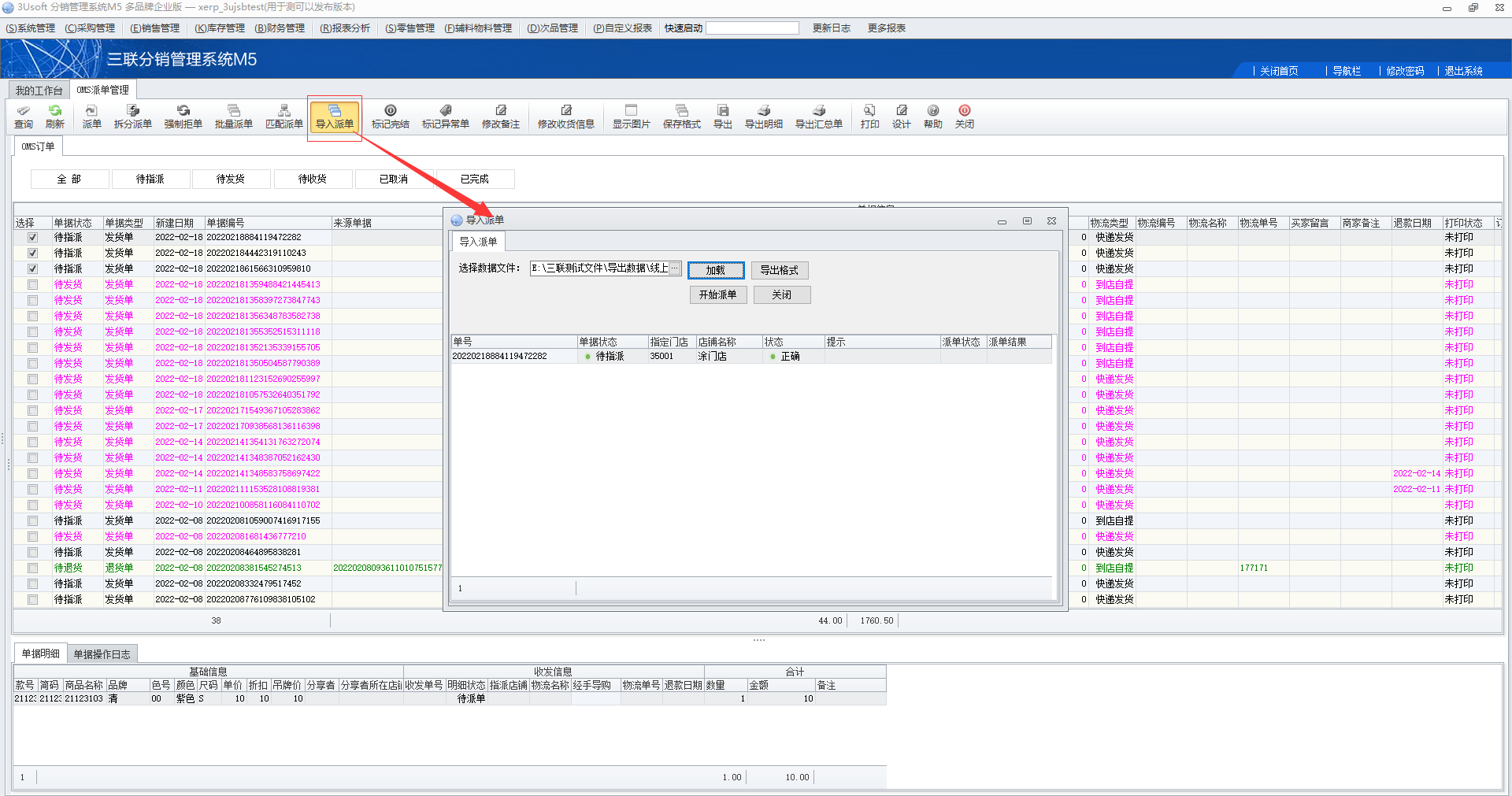Toggle 显示图片 show pictures icon

[632, 117]
